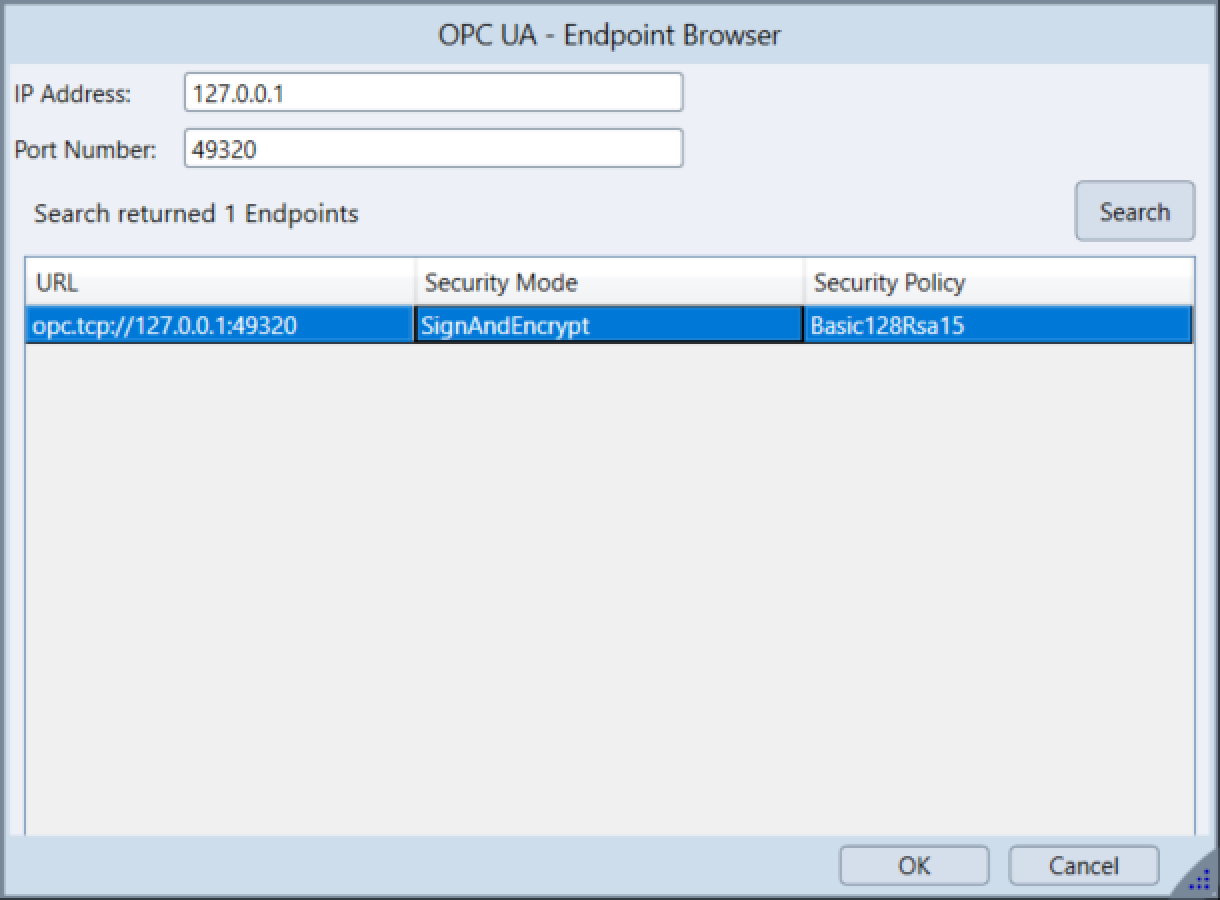Viewport: 1220px width, 900px height.
Task: Dismiss the dialog with Cancel
Action: (1083, 865)
